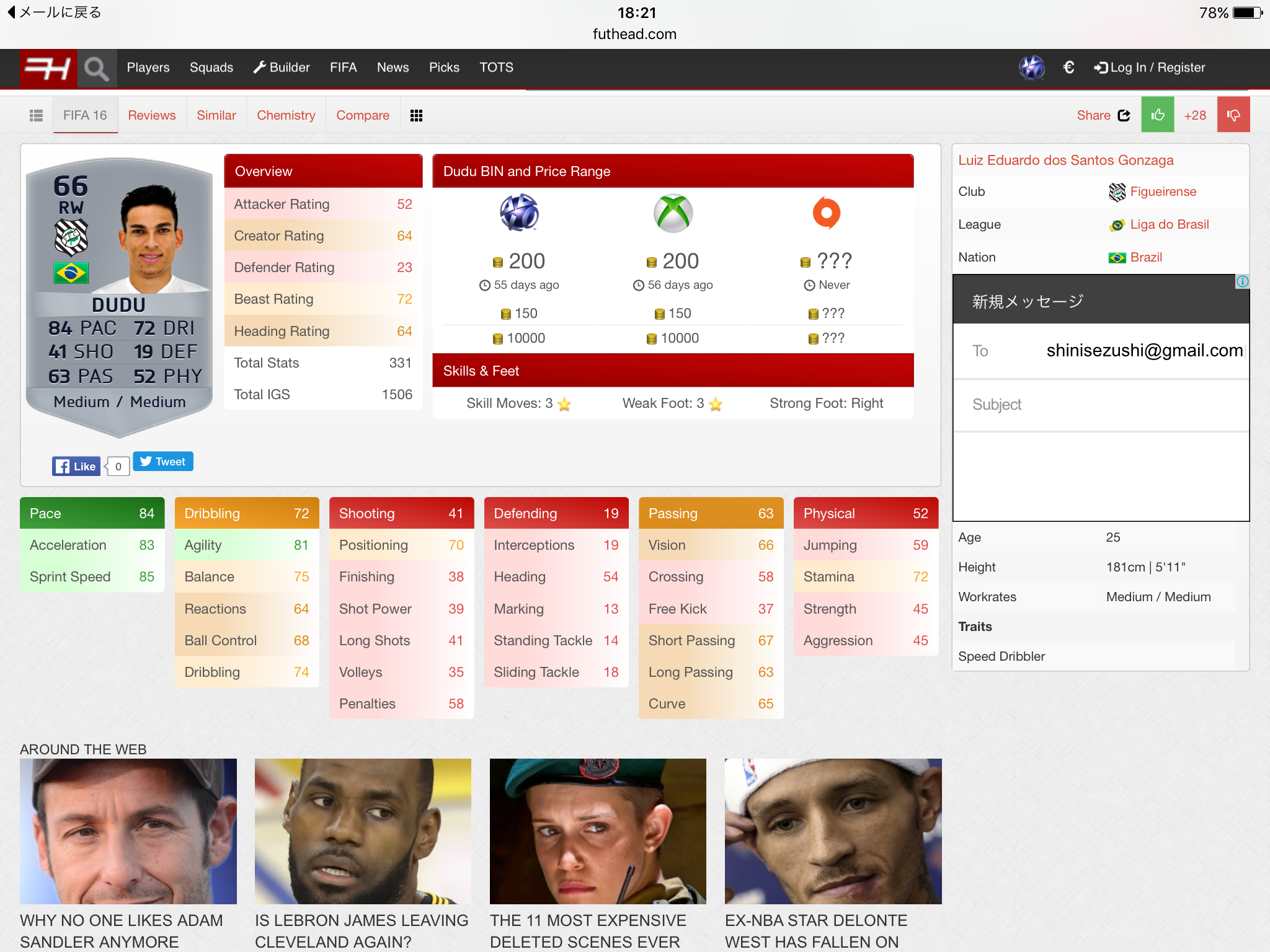Select the Xbox icon in price range
Image resolution: width=1270 pixels, height=952 pixels.
coord(673,213)
